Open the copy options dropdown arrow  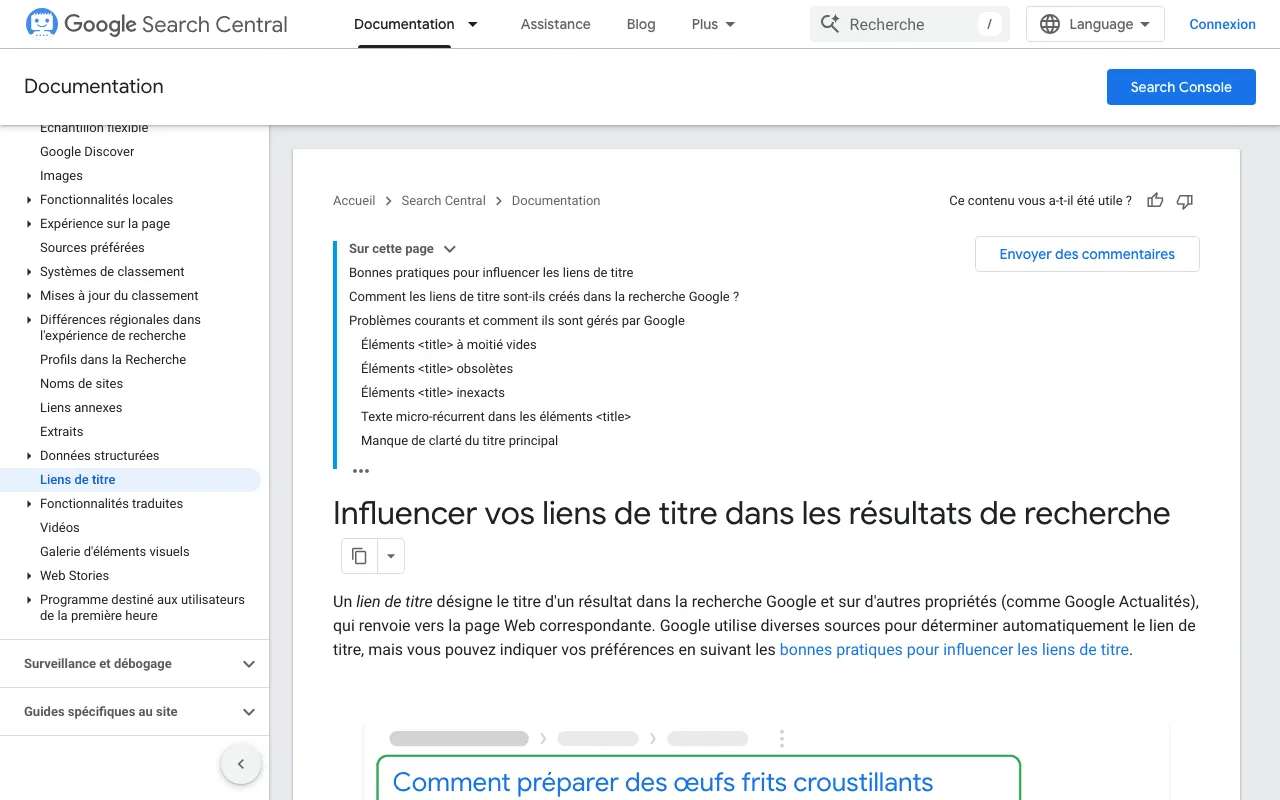[391, 556]
